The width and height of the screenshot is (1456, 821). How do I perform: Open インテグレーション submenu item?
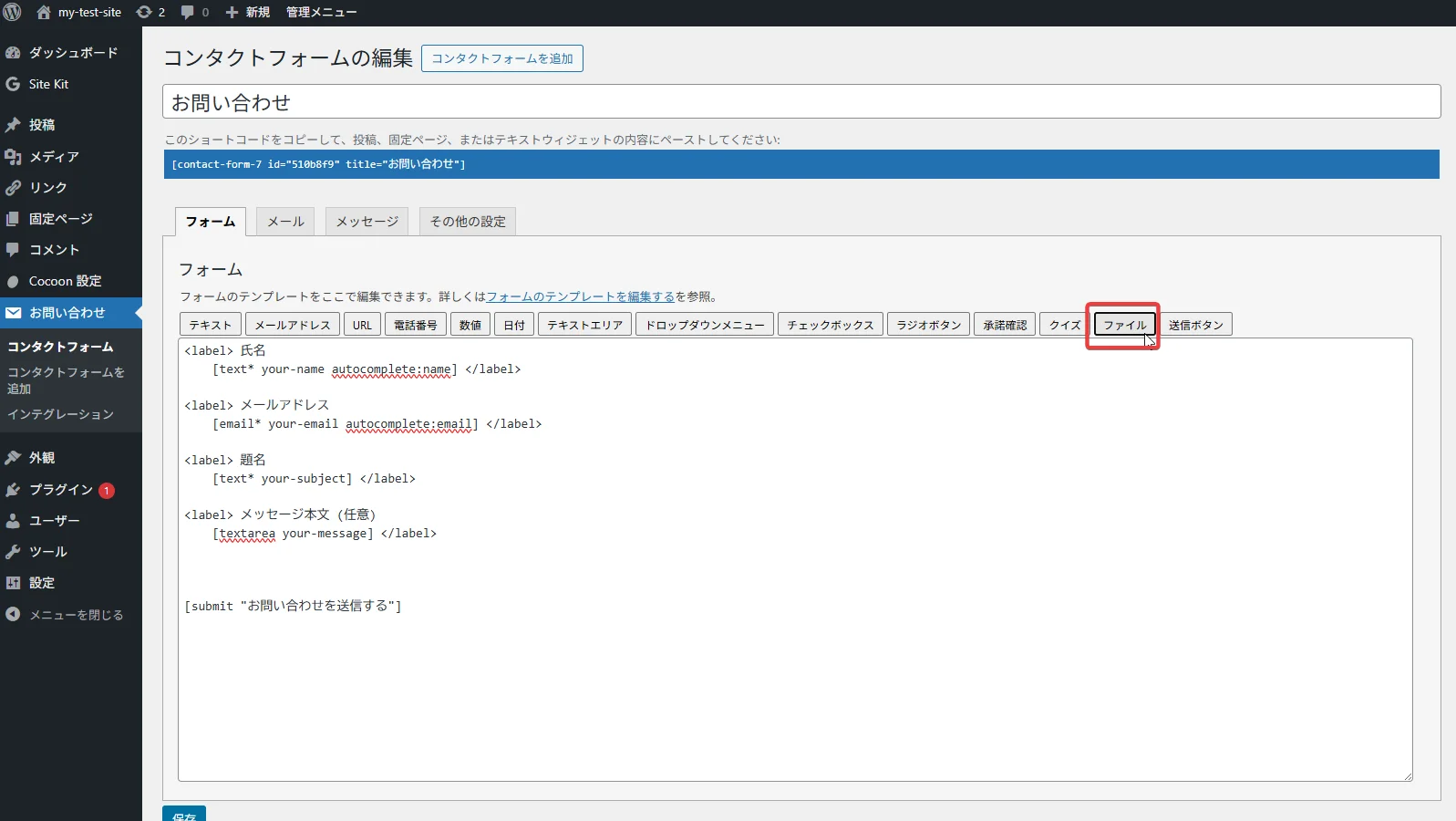click(60, 414)
